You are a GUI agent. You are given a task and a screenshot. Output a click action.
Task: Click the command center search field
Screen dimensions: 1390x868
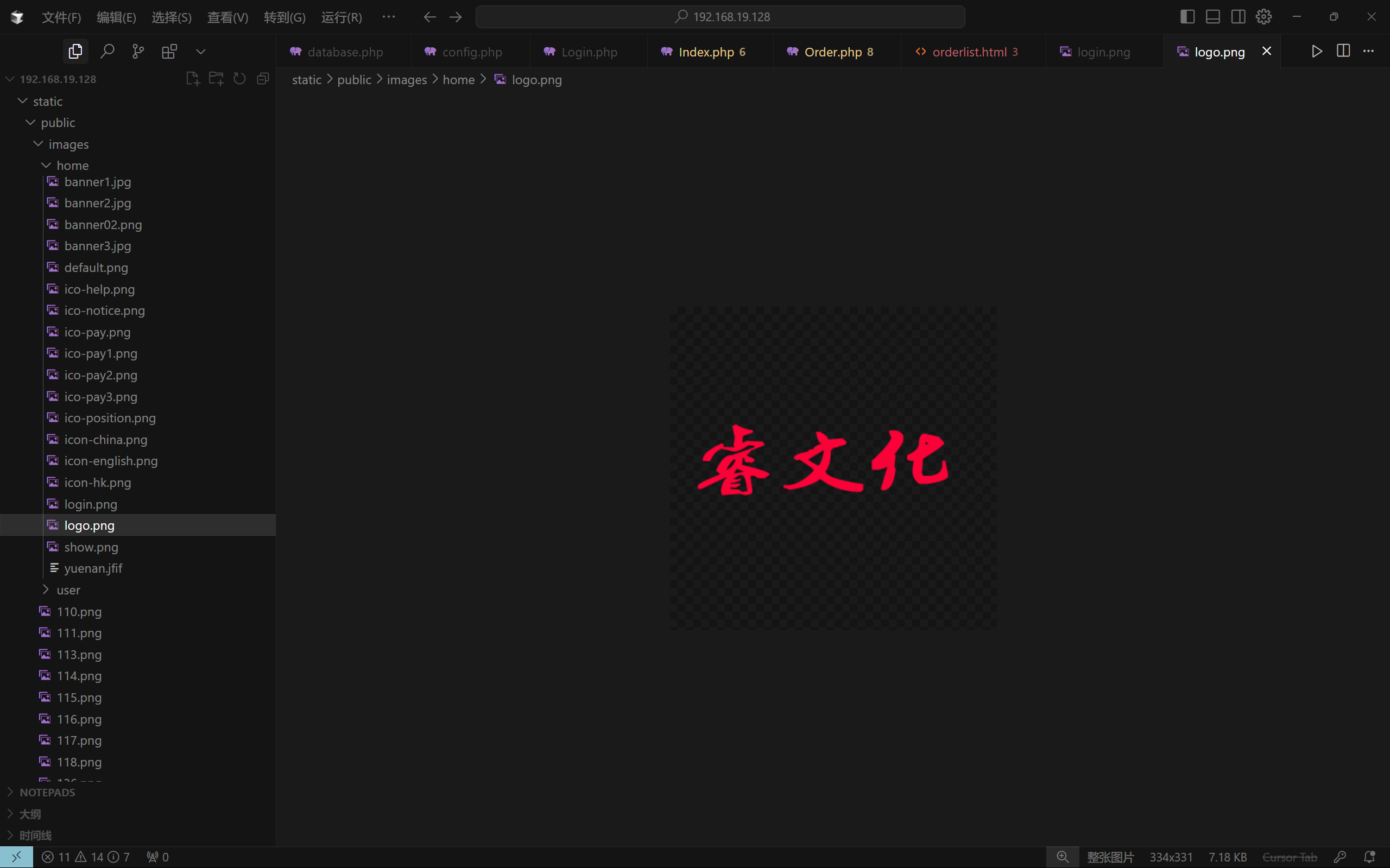[721, 17]
